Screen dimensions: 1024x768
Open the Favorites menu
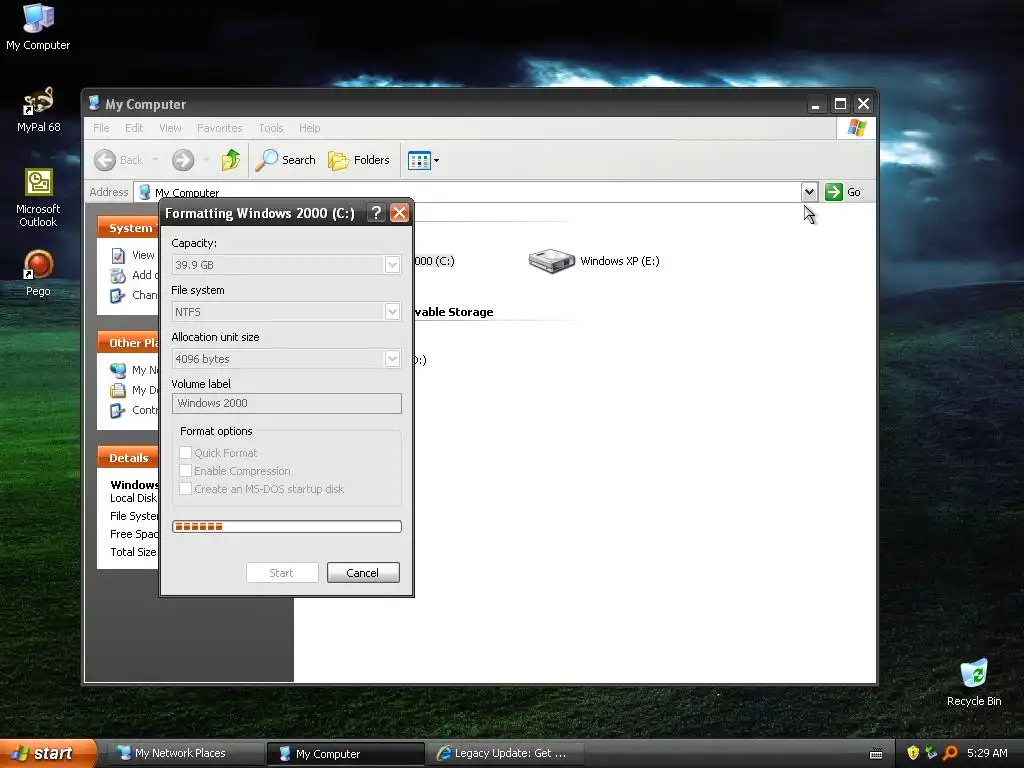click(x=219, y=128)
